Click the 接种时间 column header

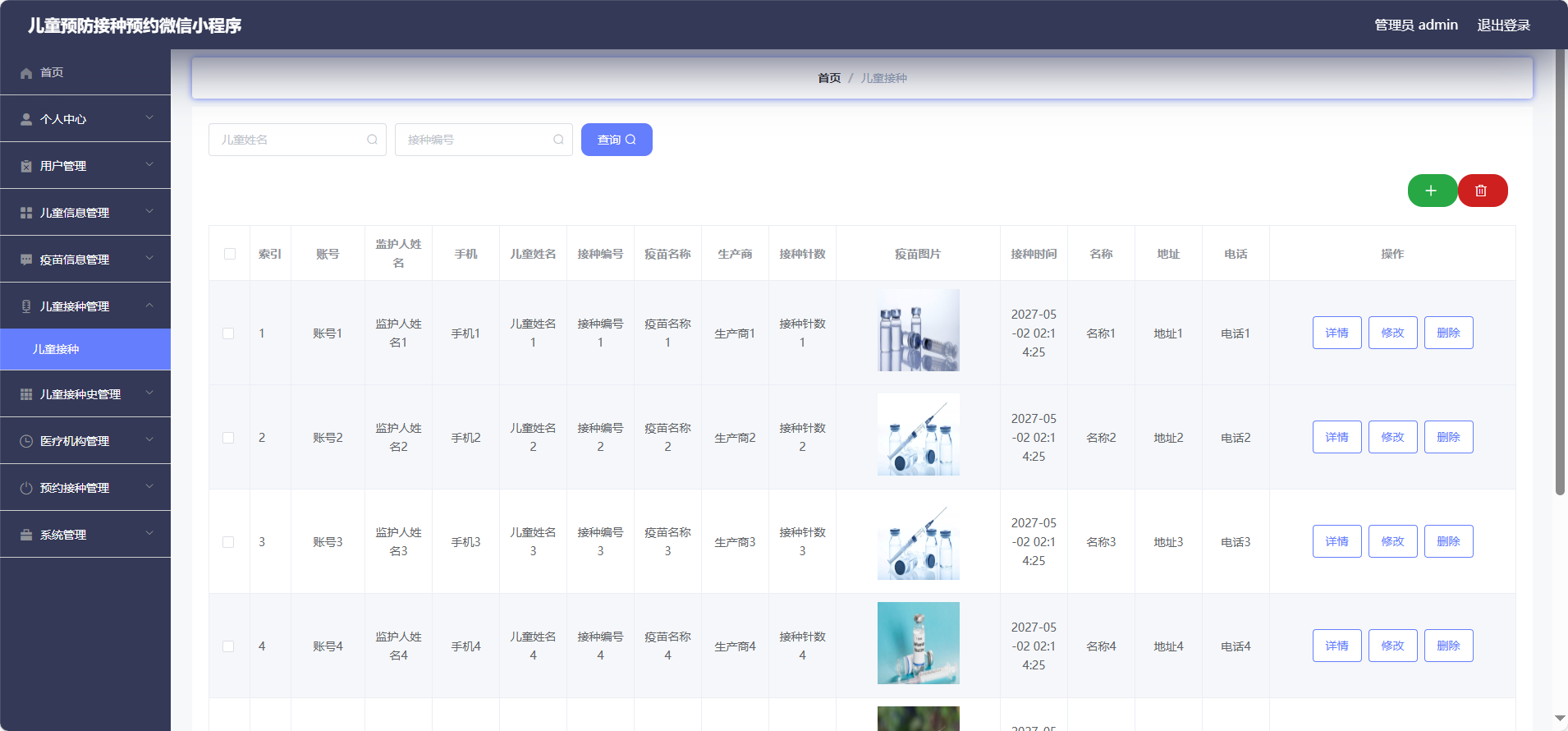[x=1034, y=254]
